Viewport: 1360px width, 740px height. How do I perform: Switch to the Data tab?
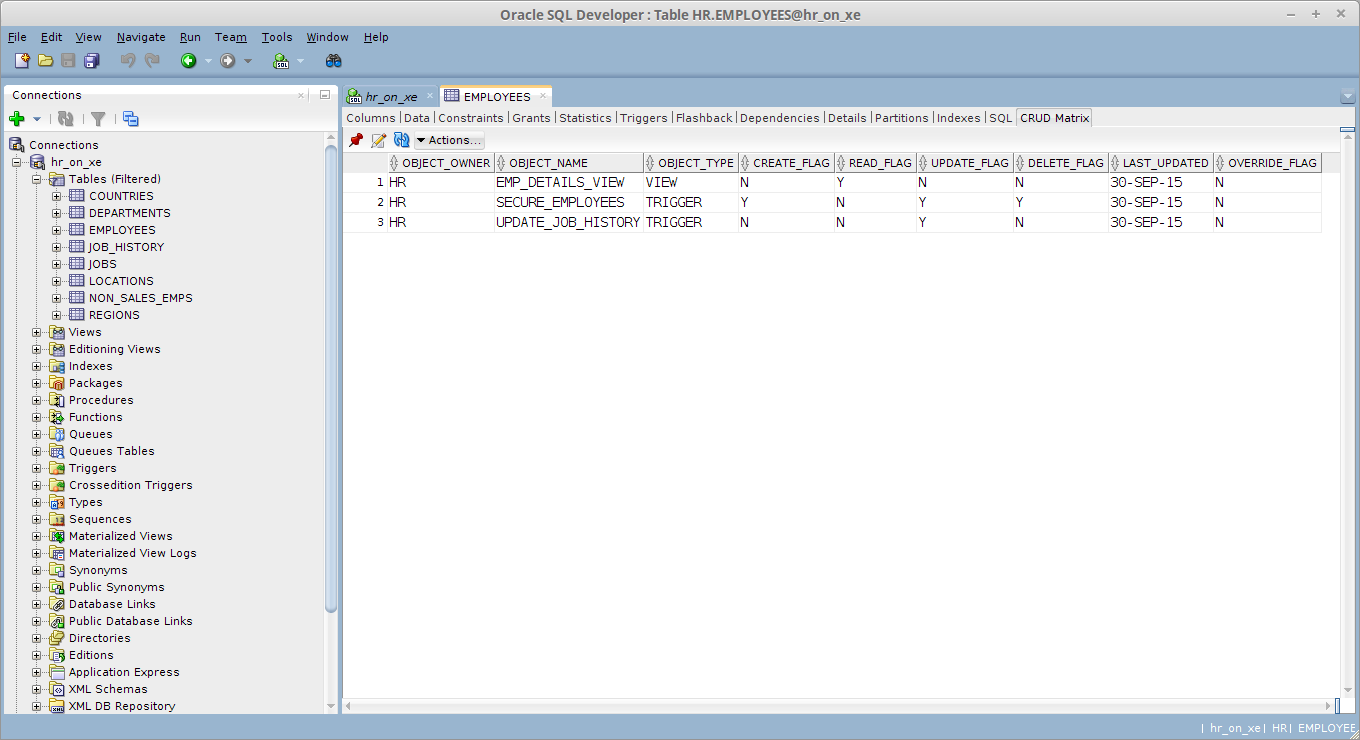coord(417,118)
